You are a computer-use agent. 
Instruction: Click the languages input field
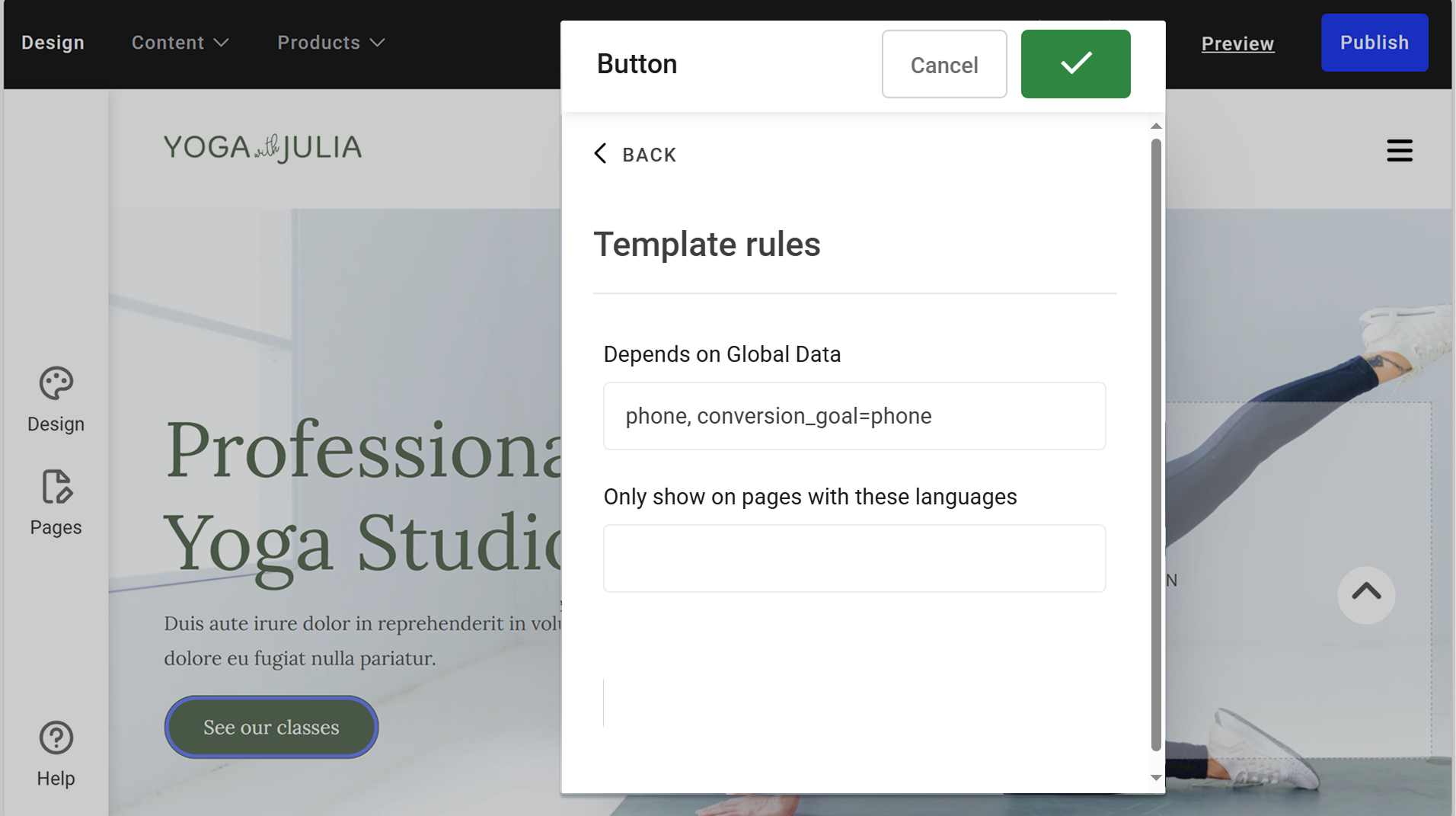(x=854, y=558)
